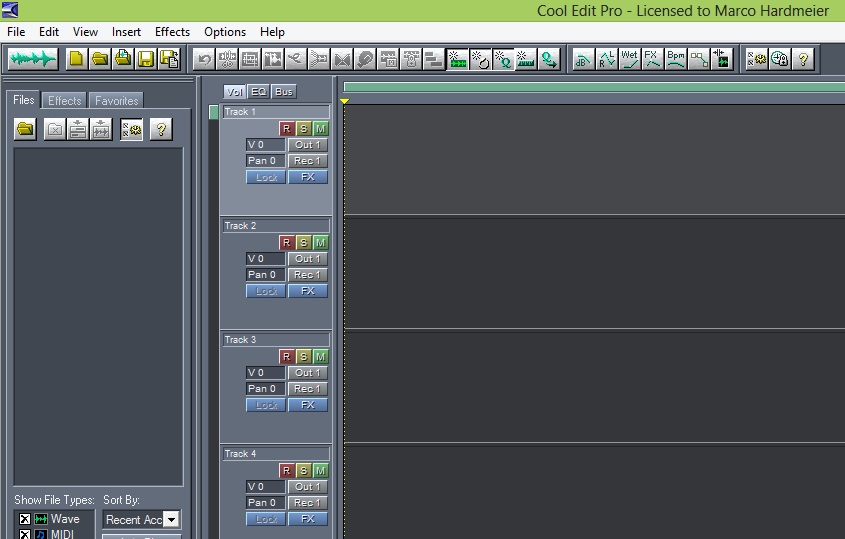This screenshot has width=845, height=539.
Task: Open Track 1 Rec 1 device selector
Action: tap(308, 161)
